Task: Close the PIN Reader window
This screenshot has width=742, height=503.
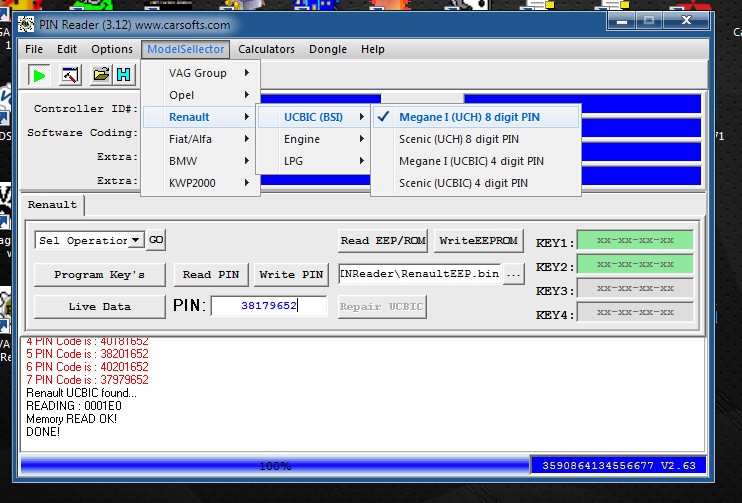Action: (x=686, y=20)
